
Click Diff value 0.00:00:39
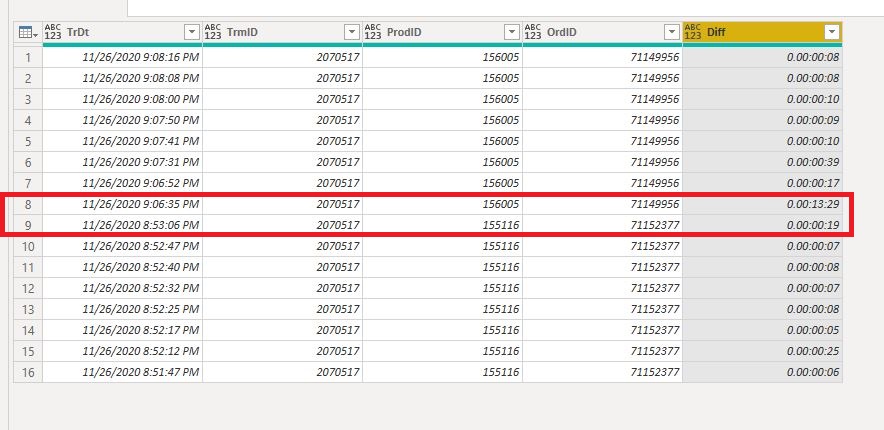(x=762, y=162)
